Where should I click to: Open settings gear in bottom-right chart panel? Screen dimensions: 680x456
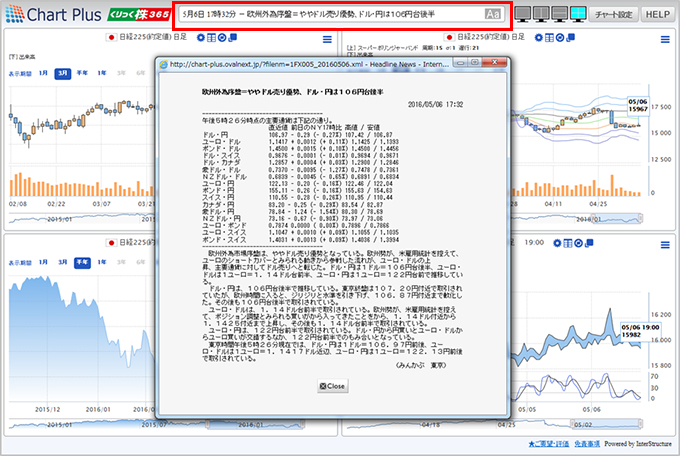click(557, 243)
